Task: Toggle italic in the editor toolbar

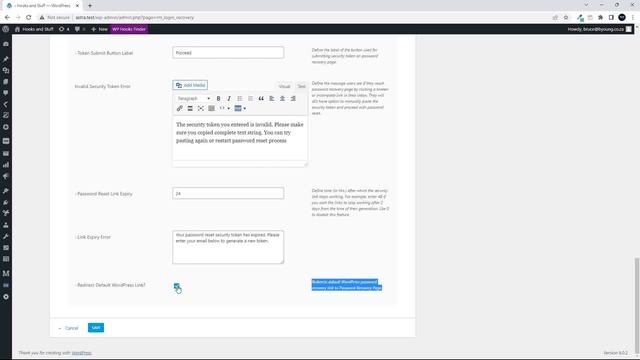Action: 229,98
